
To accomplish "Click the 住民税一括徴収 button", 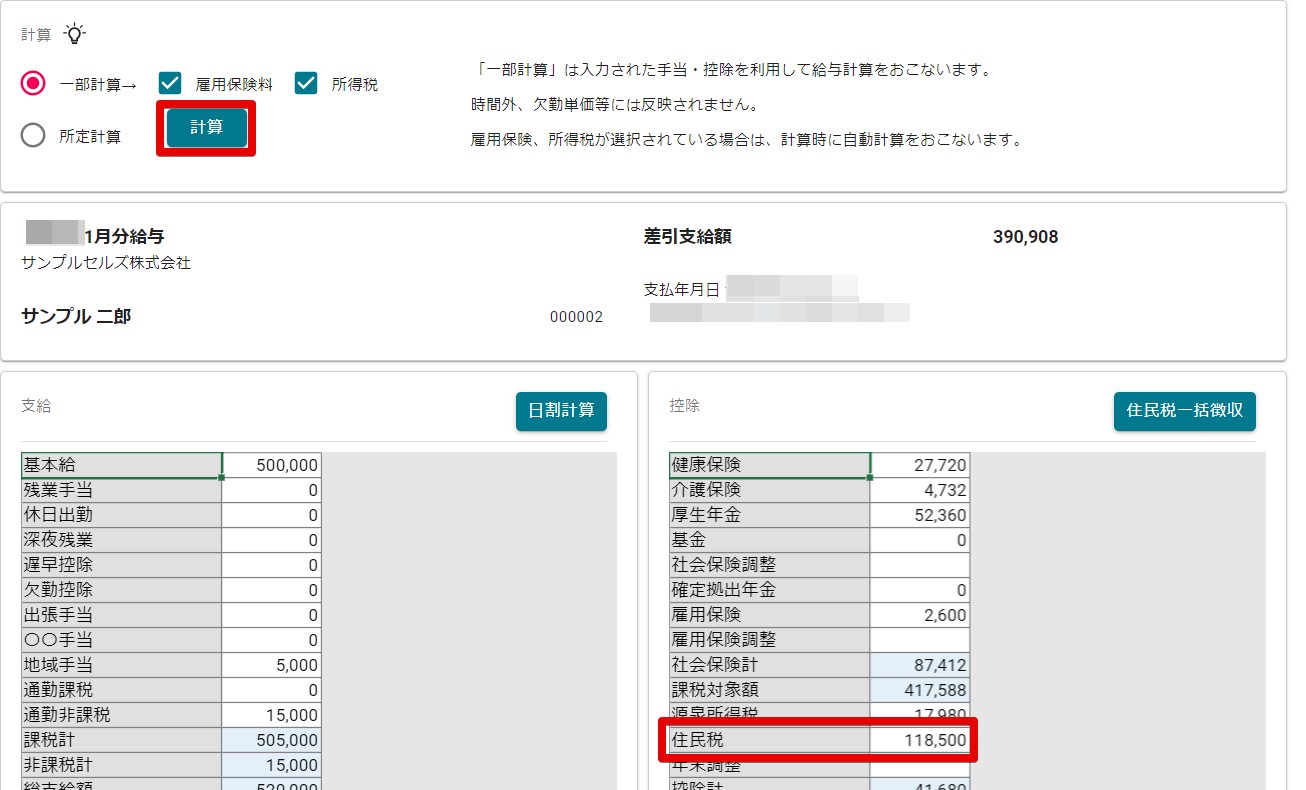I will tap(1185, 411).
